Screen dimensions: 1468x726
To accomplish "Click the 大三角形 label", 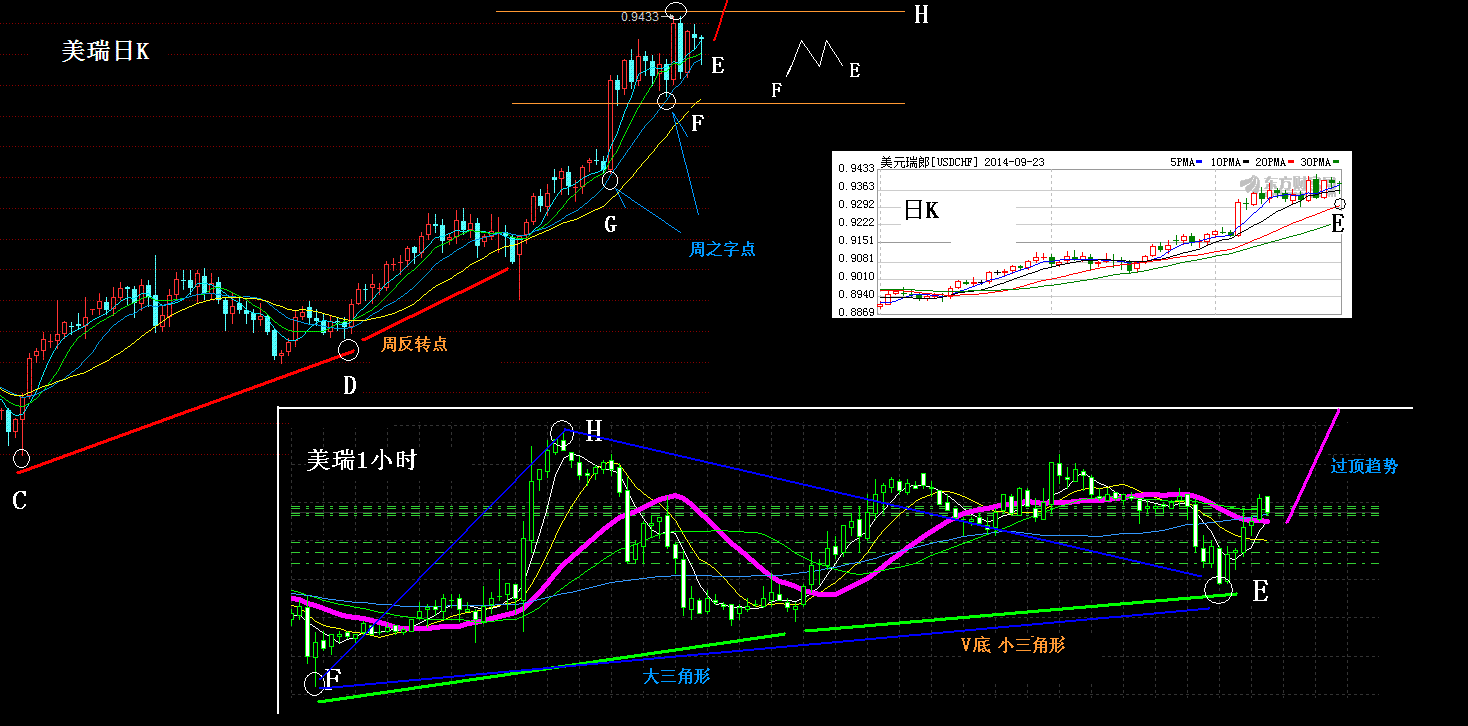I will coord(676,676).
